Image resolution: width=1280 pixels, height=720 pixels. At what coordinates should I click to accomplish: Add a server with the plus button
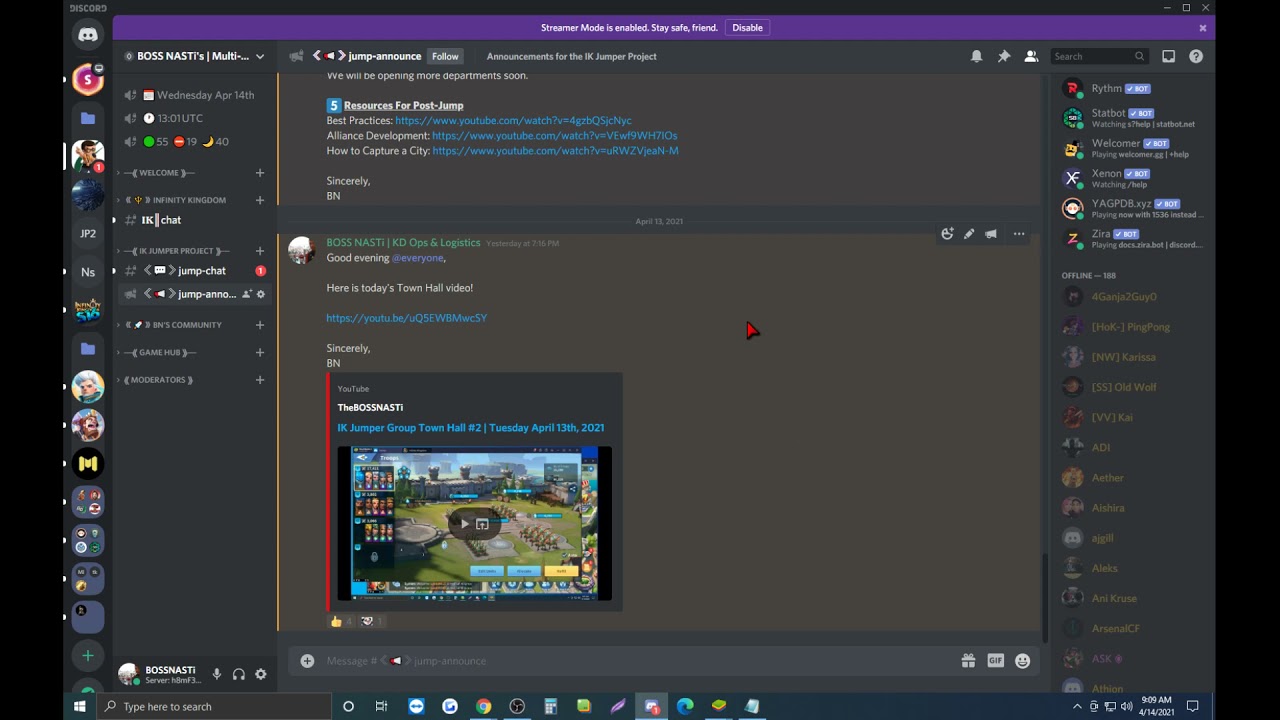pos(88,656)
